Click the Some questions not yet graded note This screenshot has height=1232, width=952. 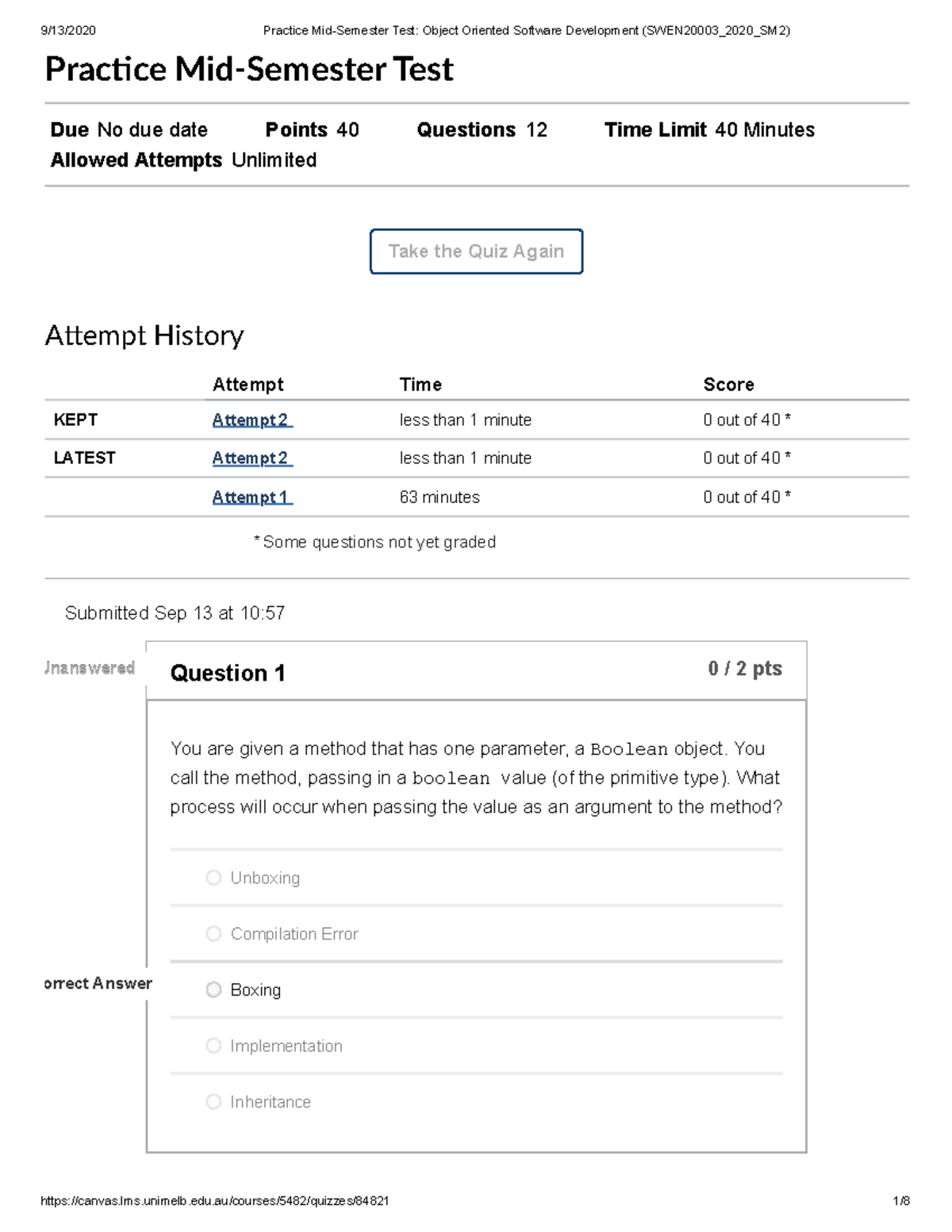click(374, 543)
